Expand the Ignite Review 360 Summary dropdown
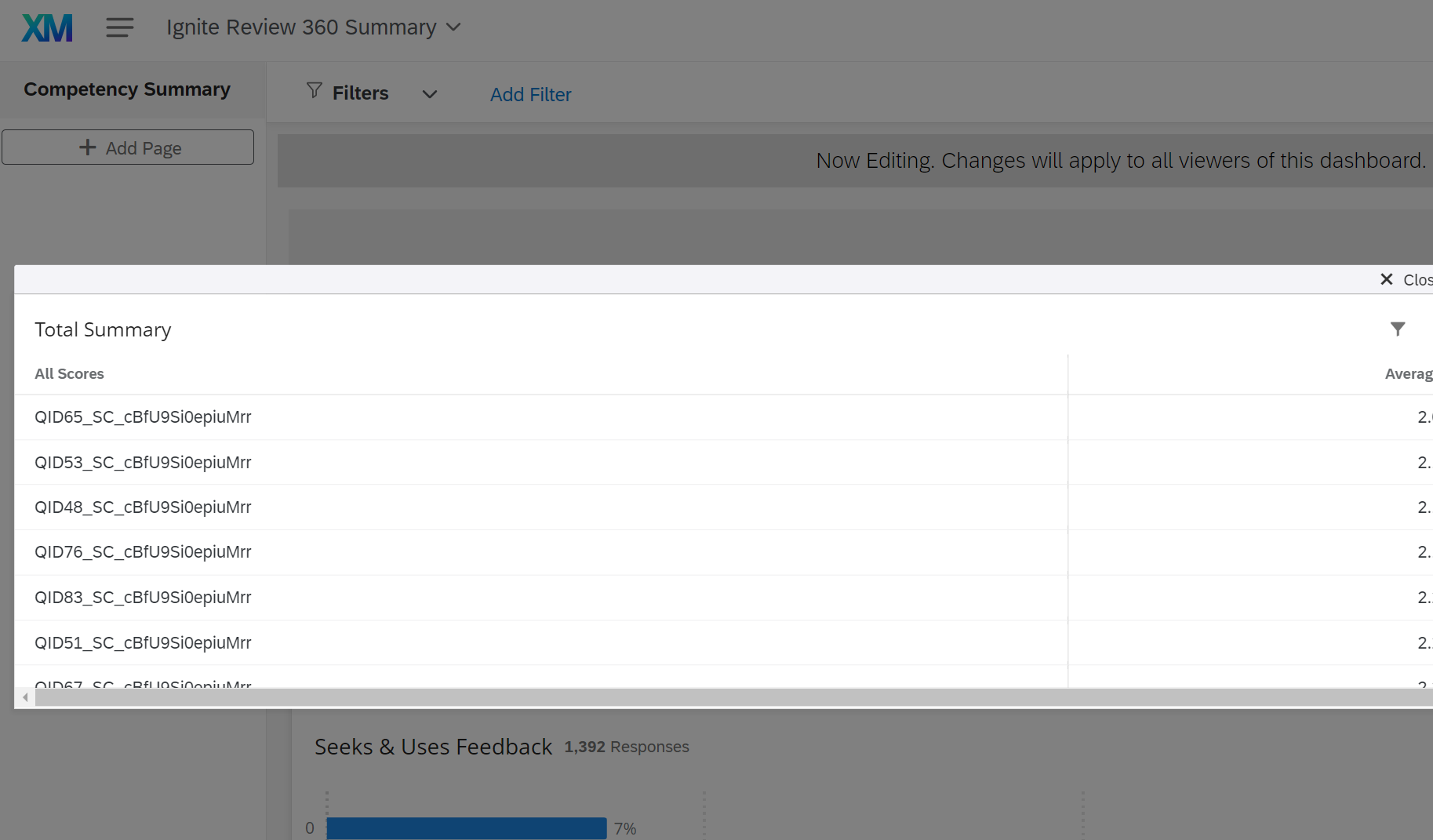The width and height of the screenshot is (1433, 840). (313, 27)
